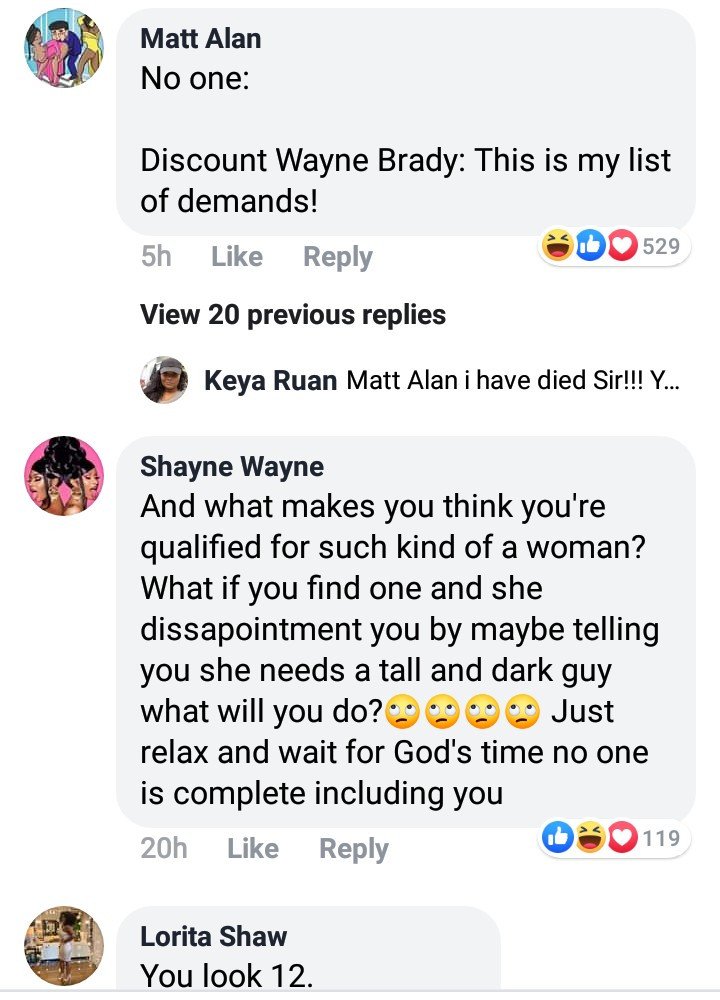
Task: Reply to Matt Alan's comment
Action: click(337, 257)
